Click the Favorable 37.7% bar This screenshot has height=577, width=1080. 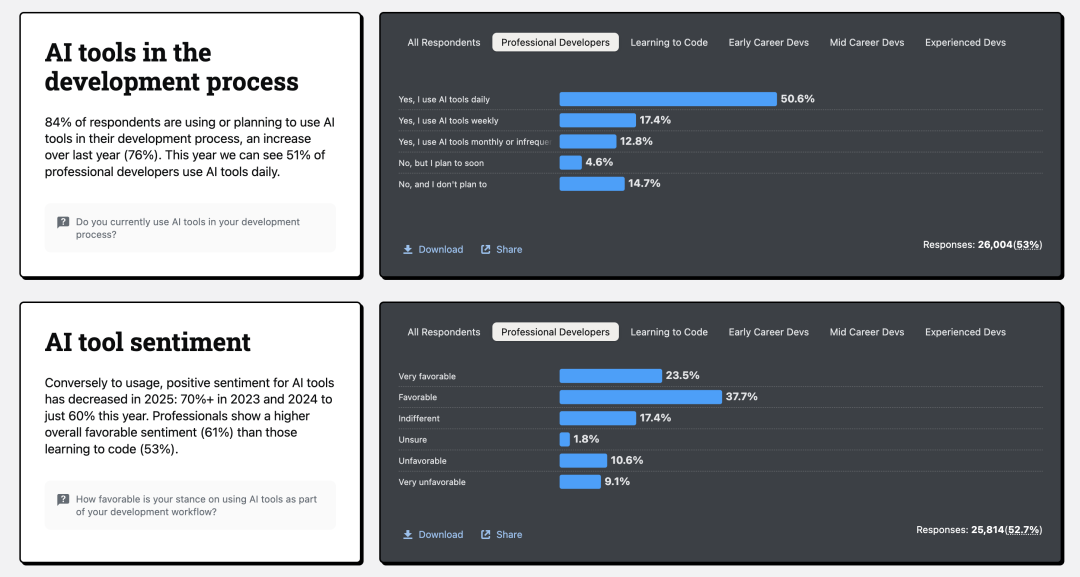(640, 397)
